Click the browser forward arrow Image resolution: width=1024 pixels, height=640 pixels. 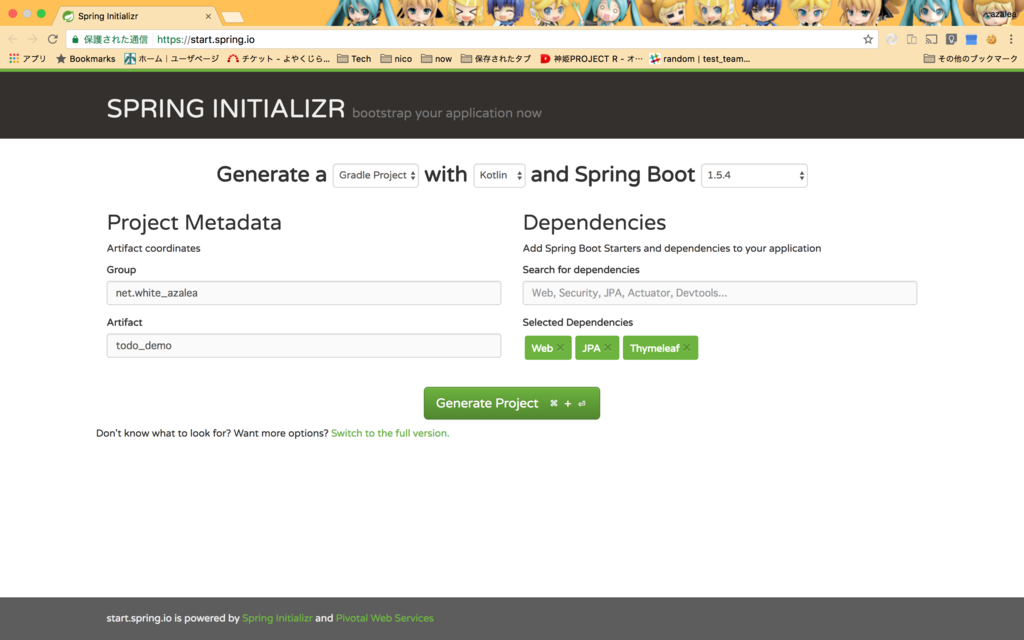click(33, 39)
